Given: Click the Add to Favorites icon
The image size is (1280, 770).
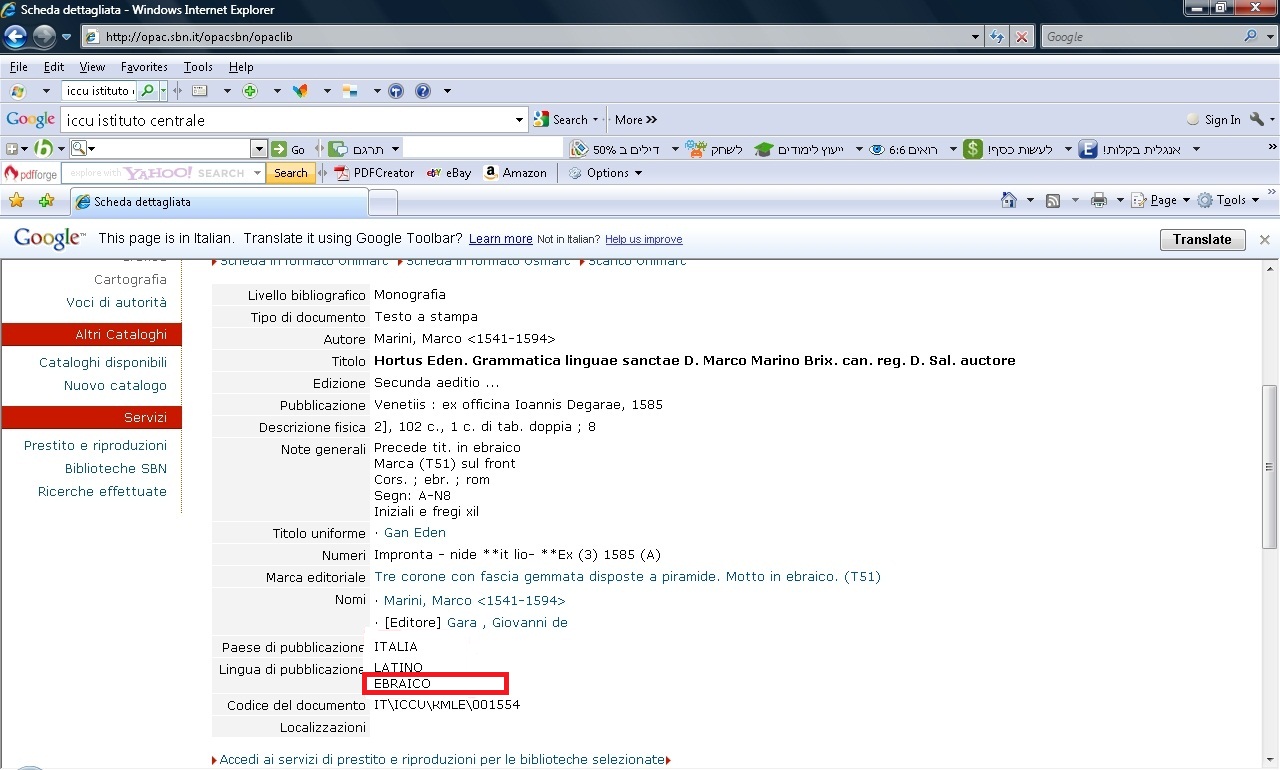Looking at the screenshot, I should (x=46, y=201).
